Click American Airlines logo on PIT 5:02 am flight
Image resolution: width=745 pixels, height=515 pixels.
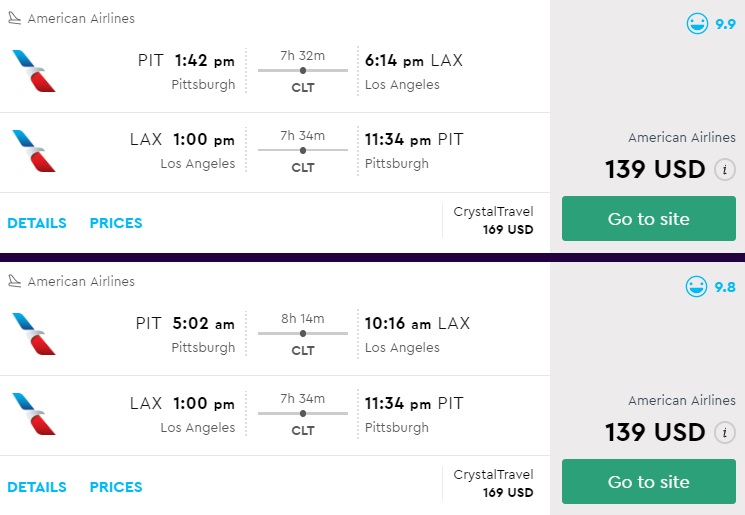tap(34, 334)
